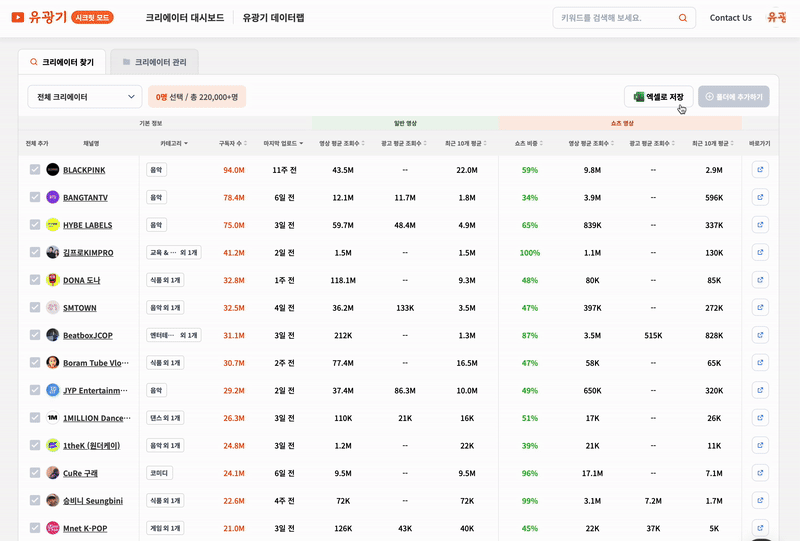Click DONA 118.1M average views value
Screen dimensions: 800x541
pyautogui.click(x=343, y=280)
